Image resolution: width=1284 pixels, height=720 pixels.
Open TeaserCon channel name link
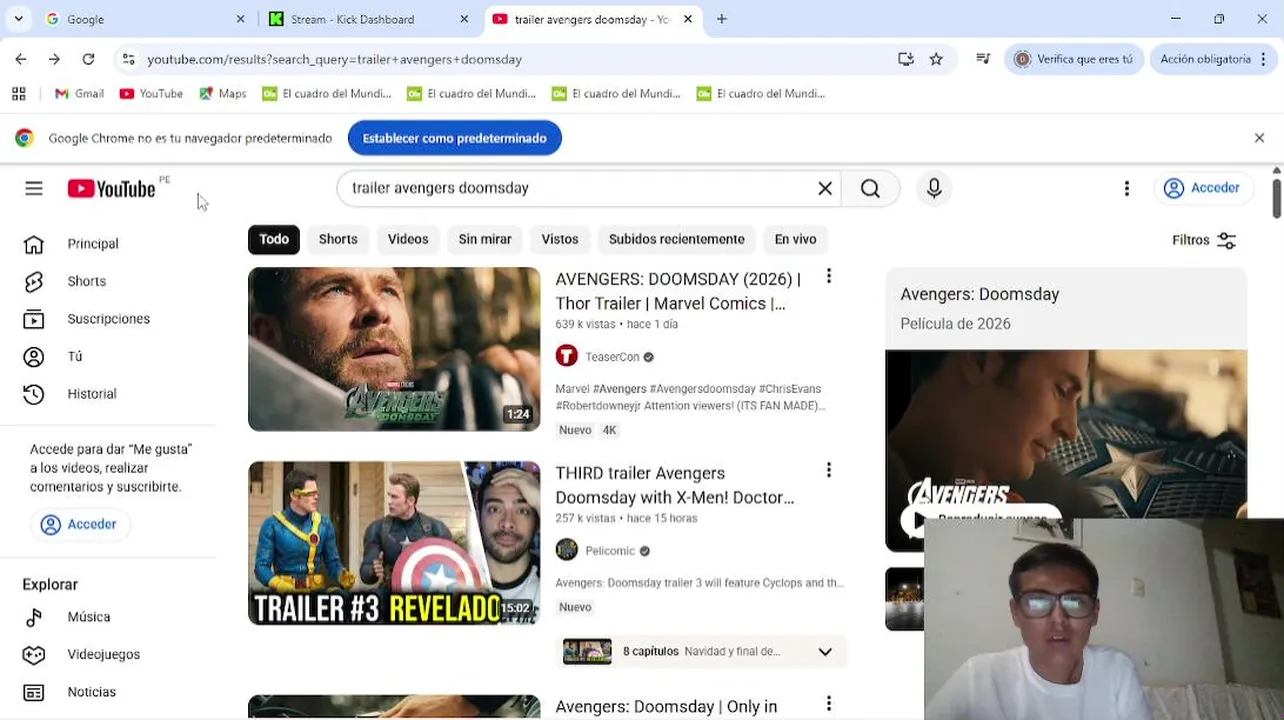pos(612,357)
